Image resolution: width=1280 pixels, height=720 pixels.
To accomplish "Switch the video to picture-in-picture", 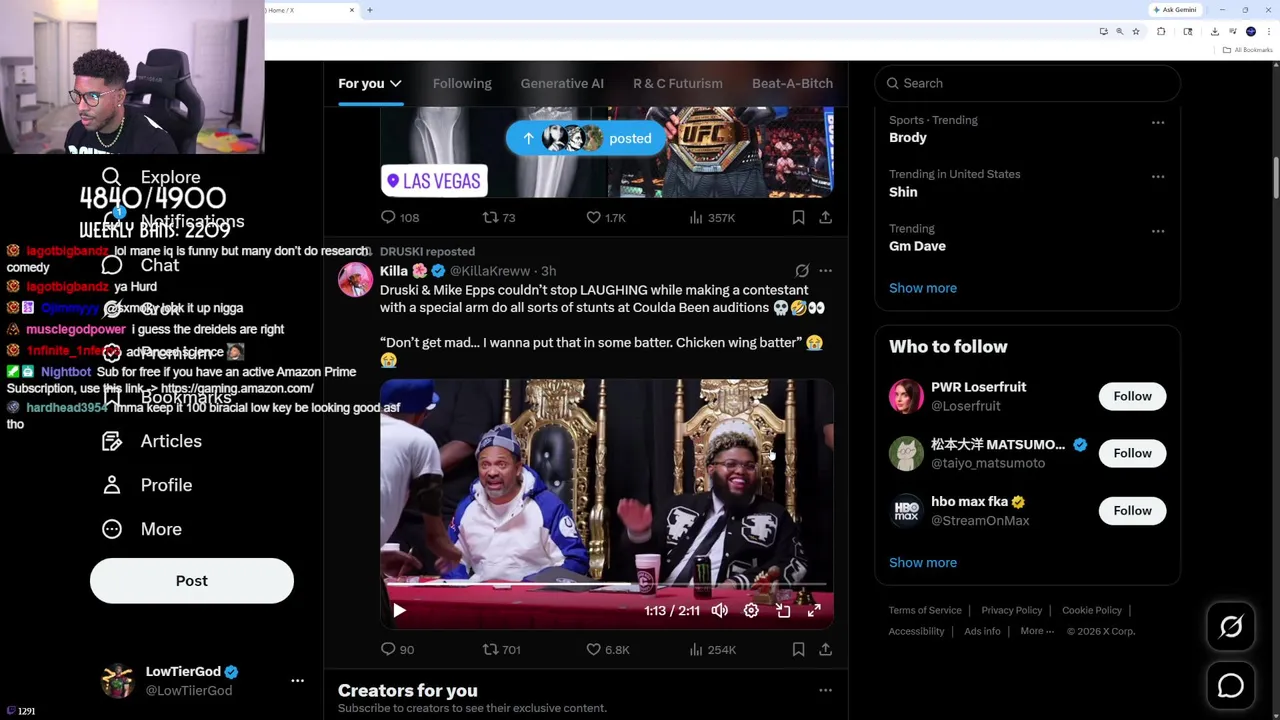I will [x=783, y=610].
